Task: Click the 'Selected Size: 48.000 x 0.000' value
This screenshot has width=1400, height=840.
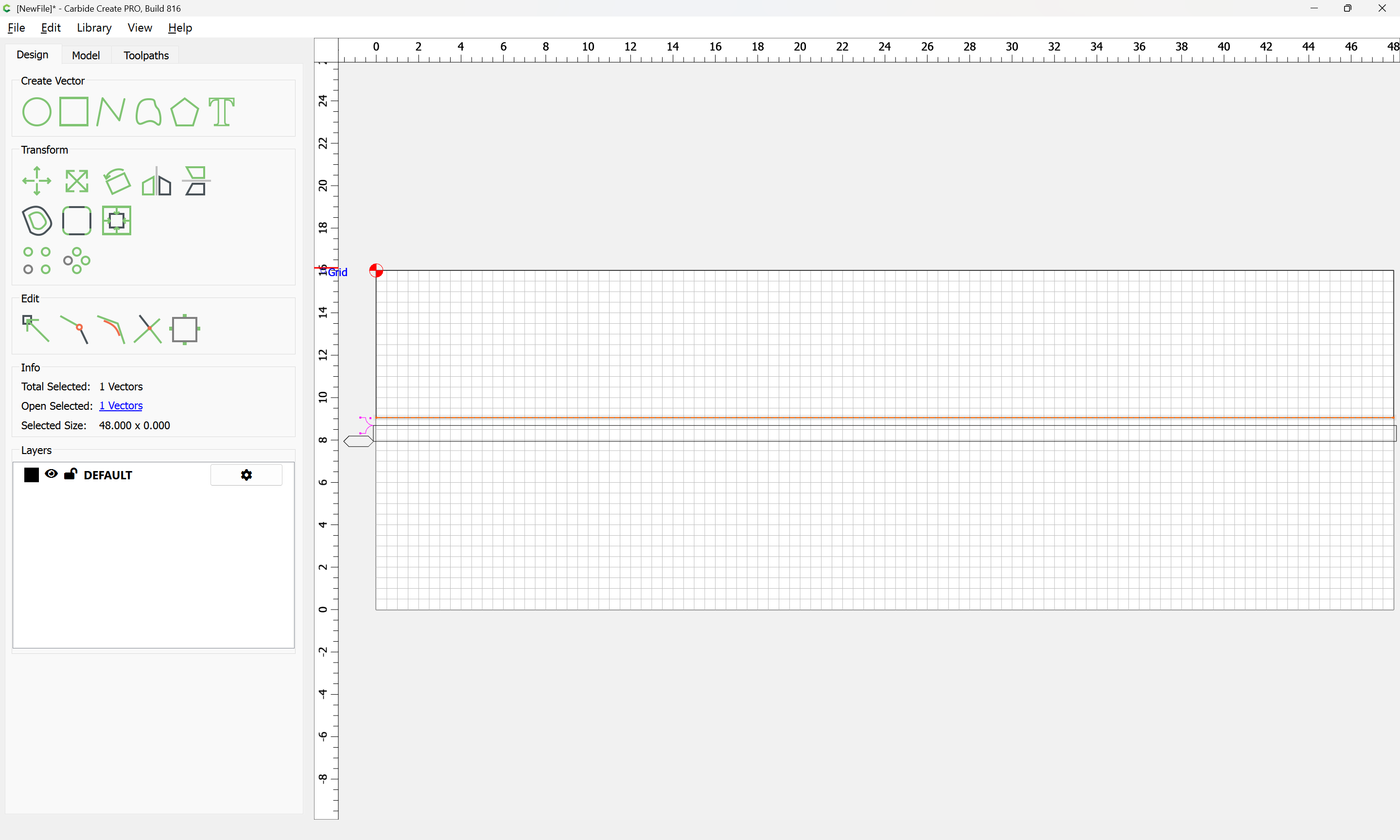Action: (135, 426)
